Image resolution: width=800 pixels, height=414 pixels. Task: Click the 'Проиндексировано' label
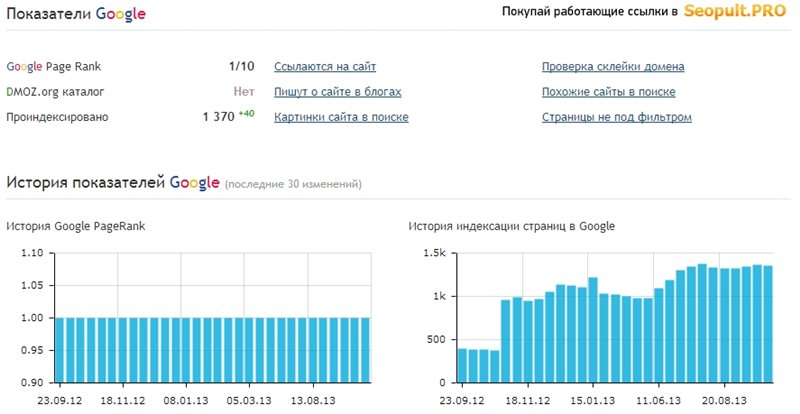pyautogui.click(x=57, y=117)
